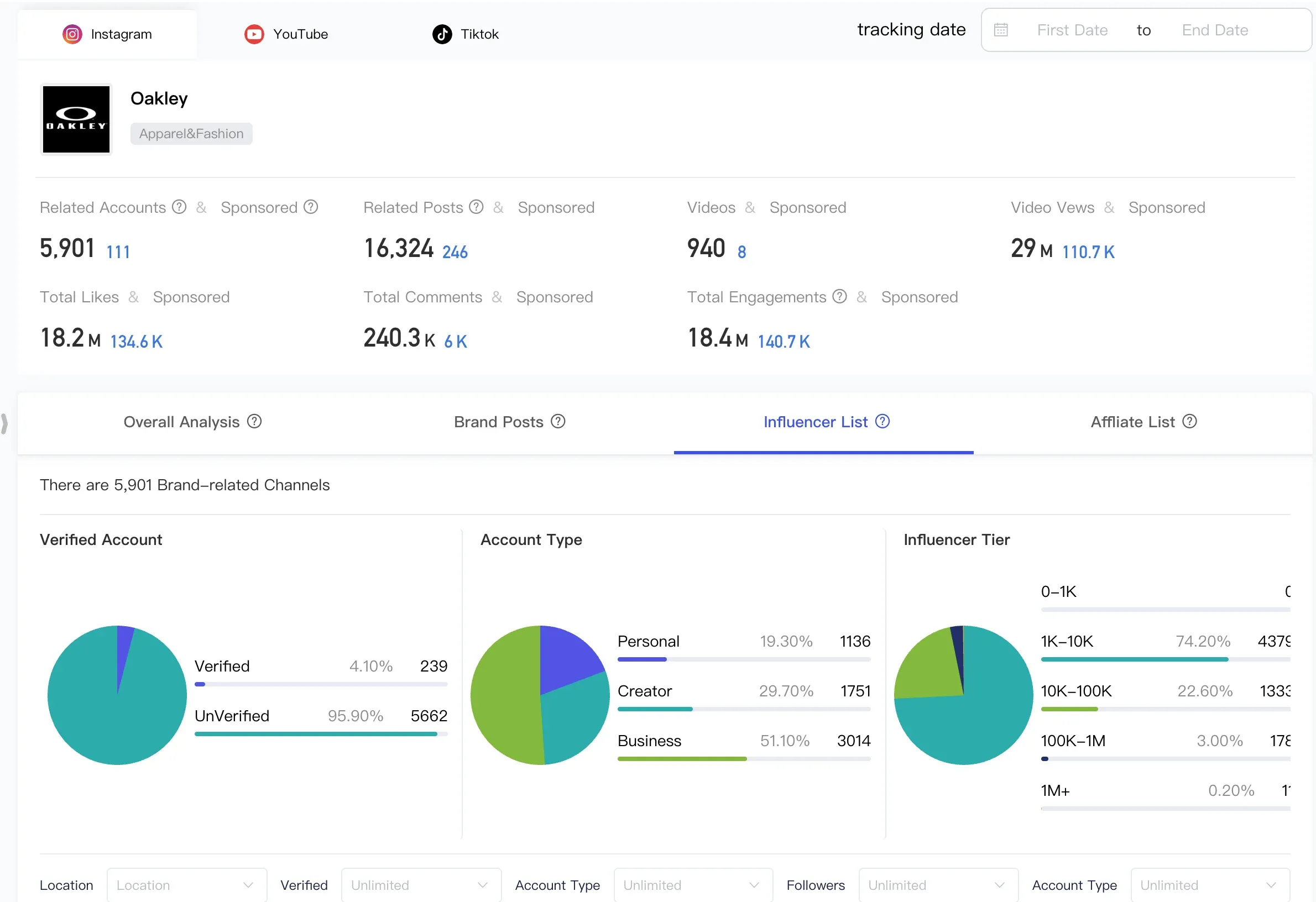Switch to the Tiktok tab
Viewport: 1316px width, 902px height.
(x=466, y=34)
